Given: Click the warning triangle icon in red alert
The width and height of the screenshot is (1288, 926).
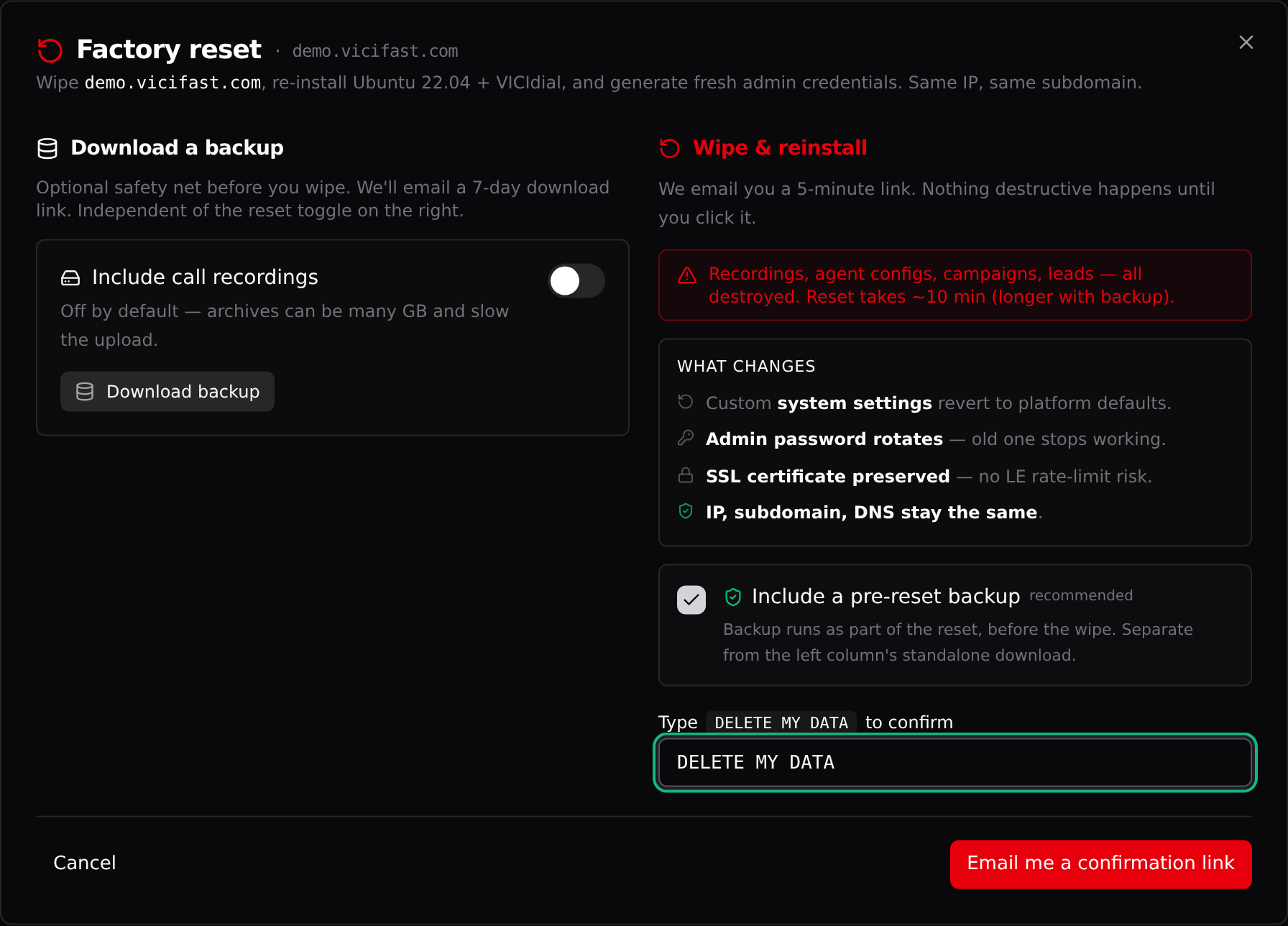Looking at the screenshot, I should (x=687, y=275).
